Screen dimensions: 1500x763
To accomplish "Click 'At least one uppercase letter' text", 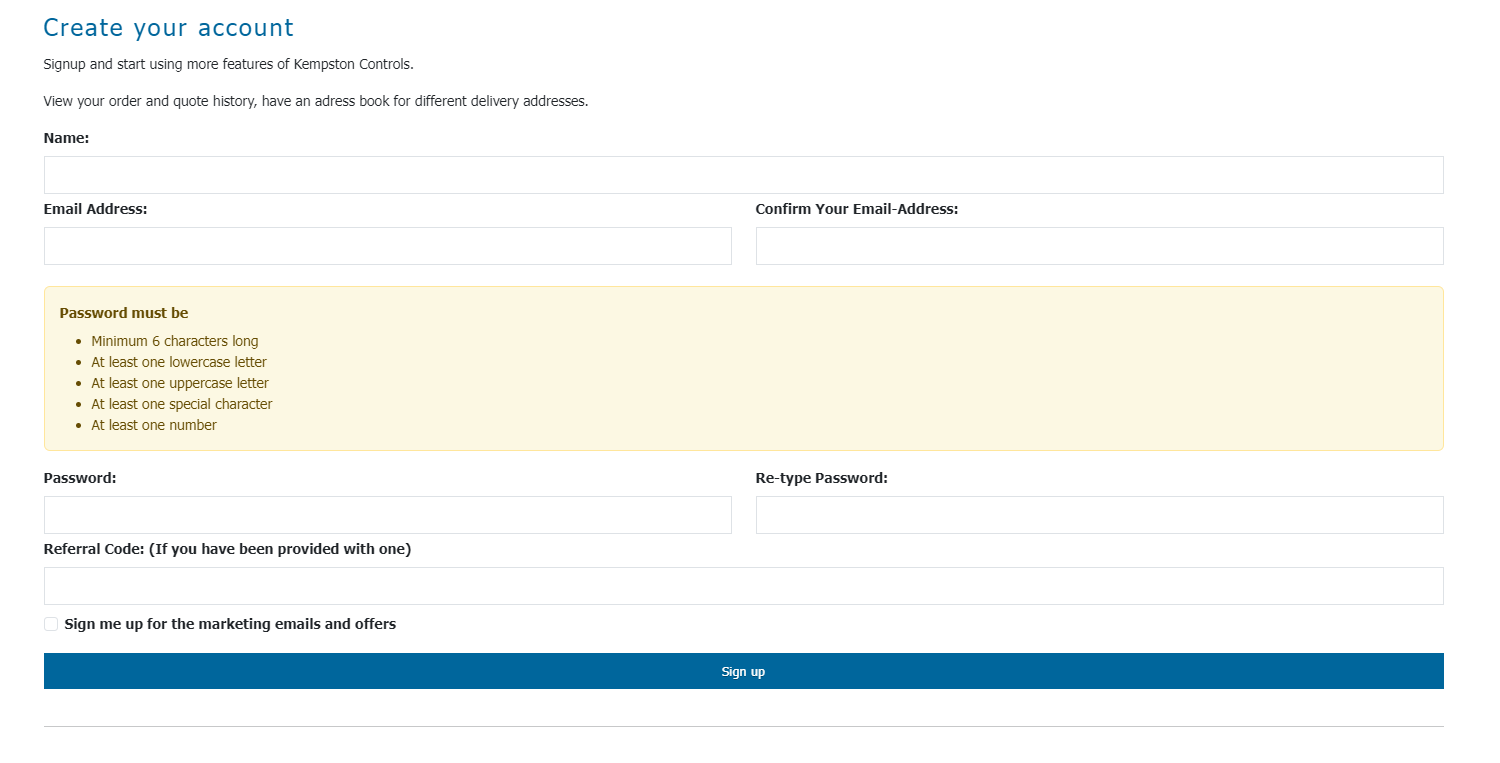I will point(180,383).
